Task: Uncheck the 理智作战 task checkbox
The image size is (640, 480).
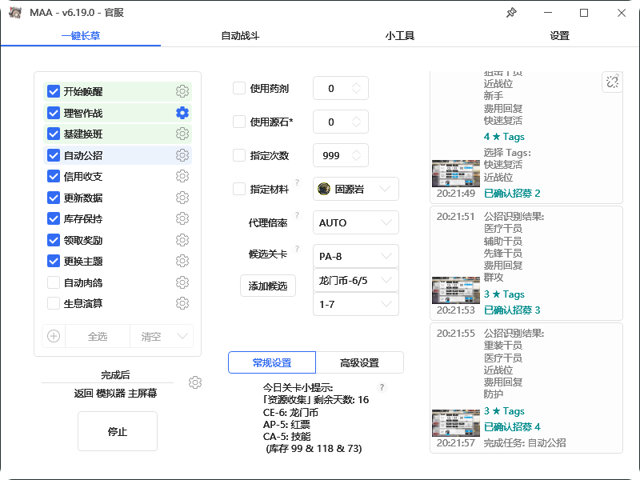Action: coord(53,113)
